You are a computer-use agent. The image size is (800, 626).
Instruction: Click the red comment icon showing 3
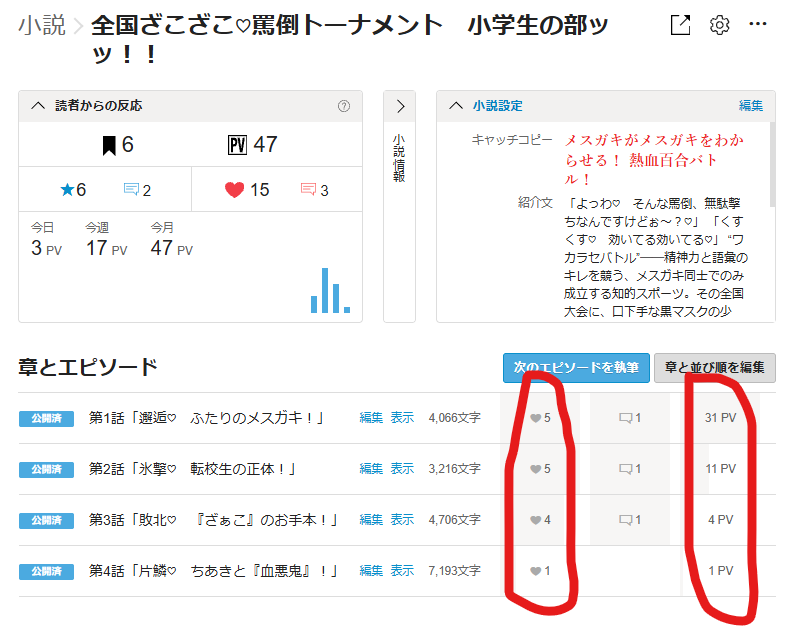[308, 189]
